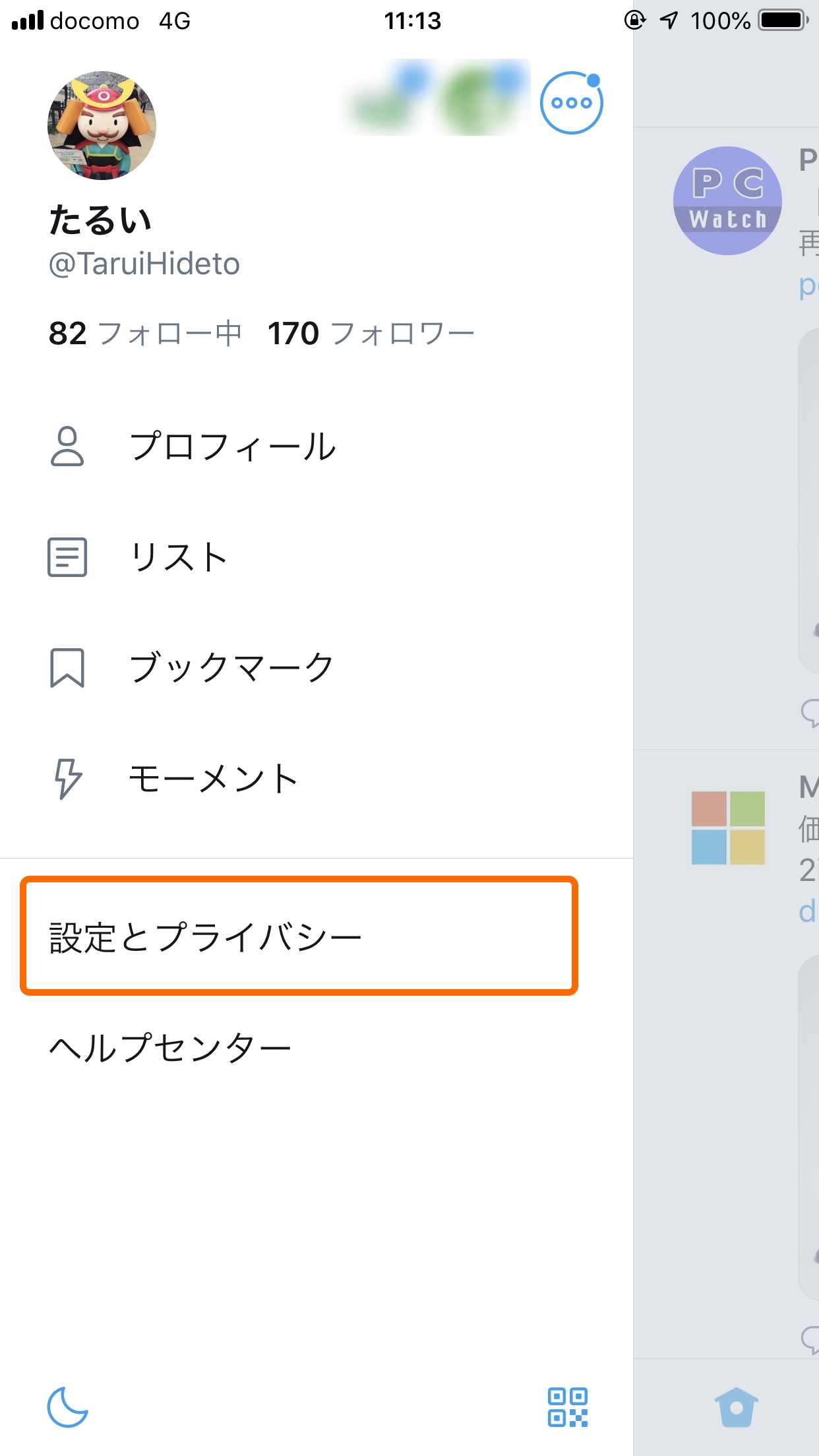The height and width of the screenshot is (1456, 819).
Task: Select the Lists icon
Action: (67, 557)
